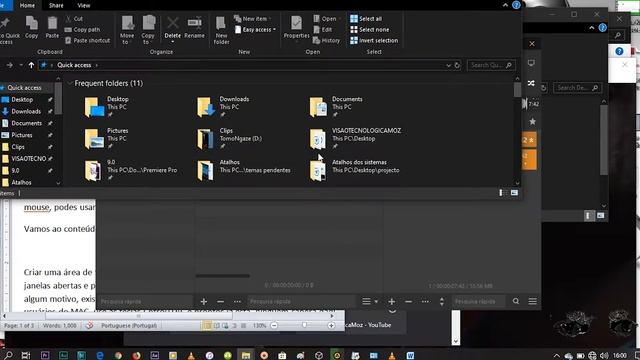640x360 pixels.
Task: Click the monitor icon in media player sidebar
Action: 531,63
